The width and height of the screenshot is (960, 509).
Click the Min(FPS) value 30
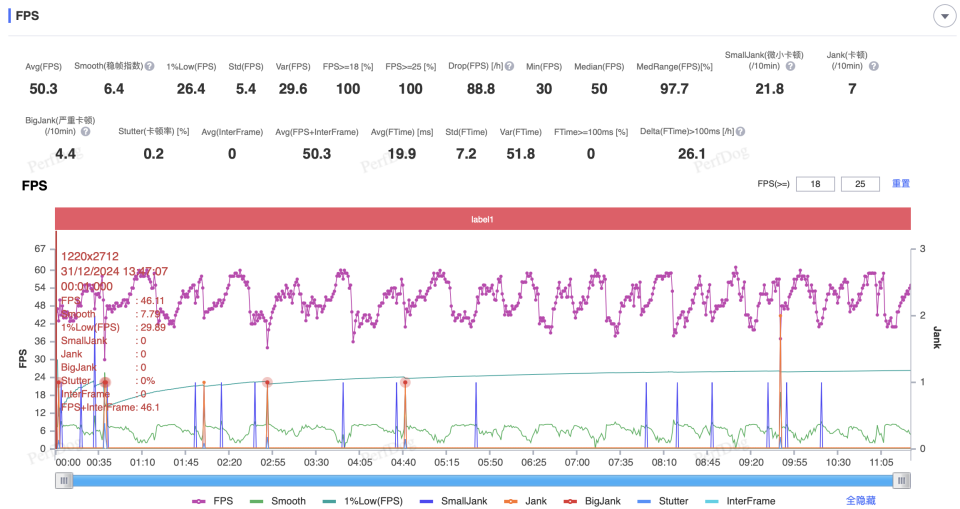tap(544, 89)
